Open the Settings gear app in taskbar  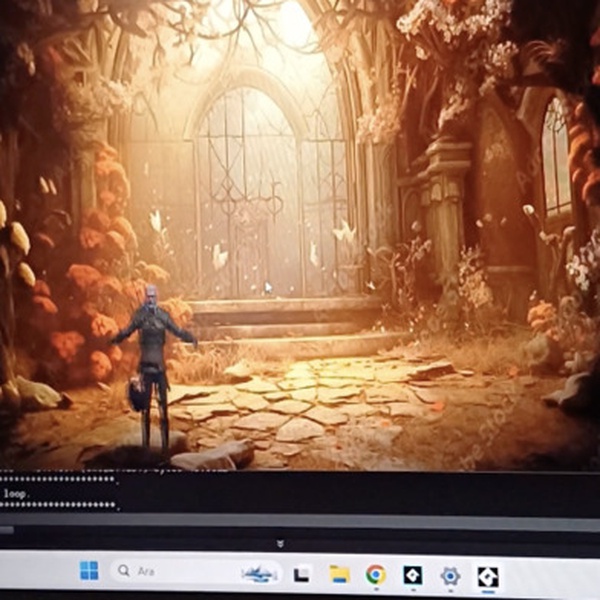point(450,576)
